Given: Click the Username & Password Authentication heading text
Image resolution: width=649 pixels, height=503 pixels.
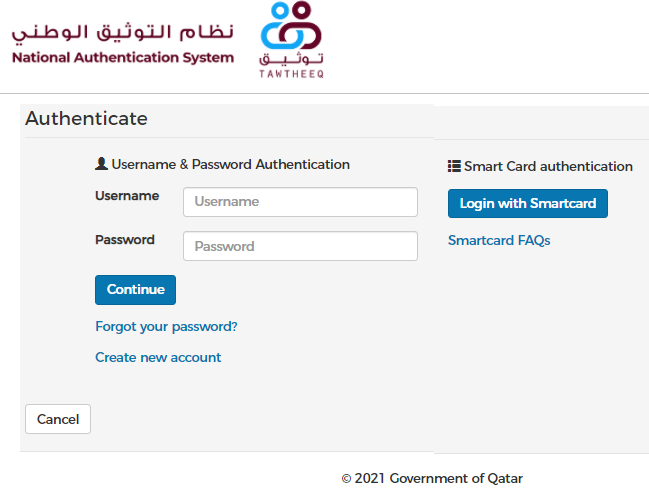Looking at the screenshot, I should [231, 164].
